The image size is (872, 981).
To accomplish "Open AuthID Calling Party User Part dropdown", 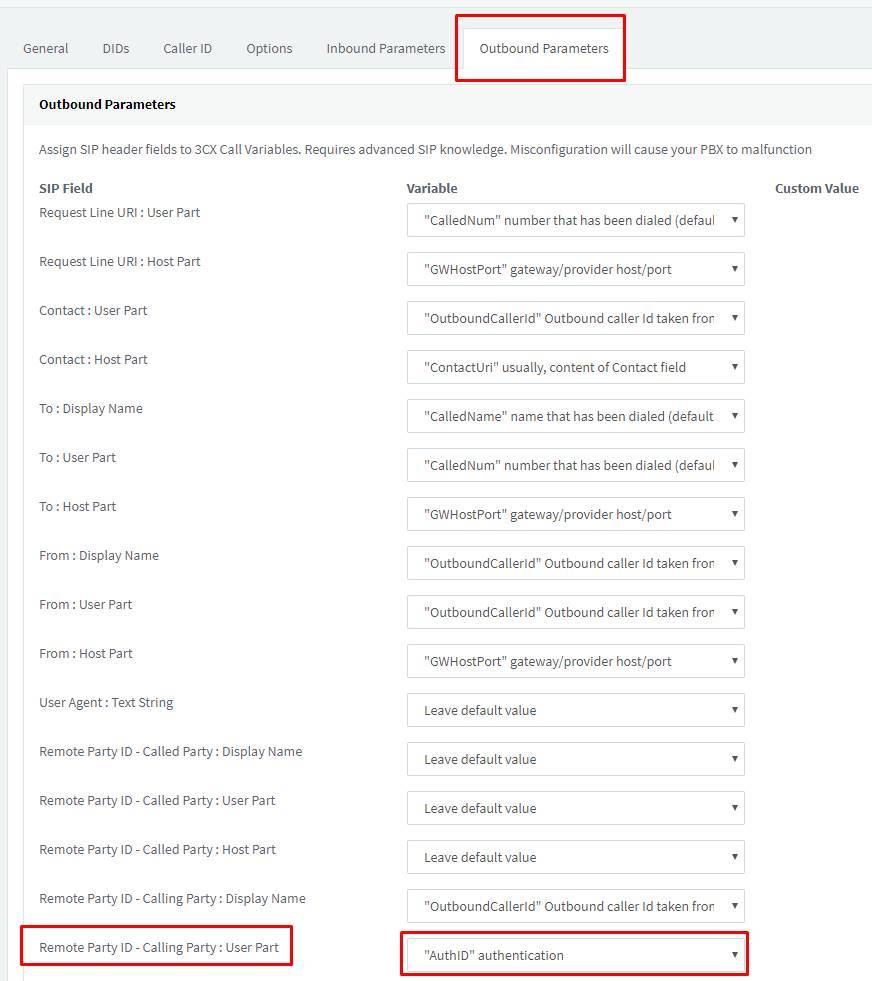I will pos(575,955).
